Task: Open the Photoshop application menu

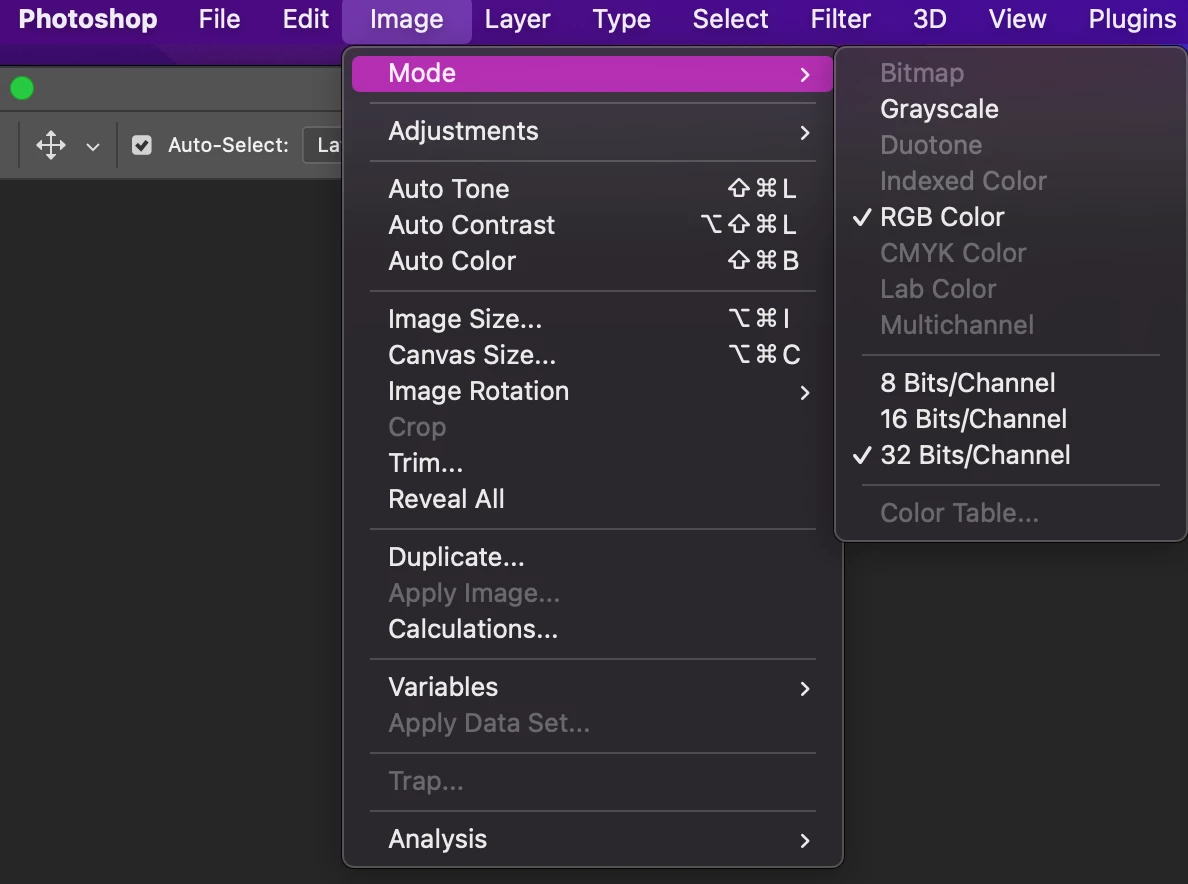Action: click(88, 19)
